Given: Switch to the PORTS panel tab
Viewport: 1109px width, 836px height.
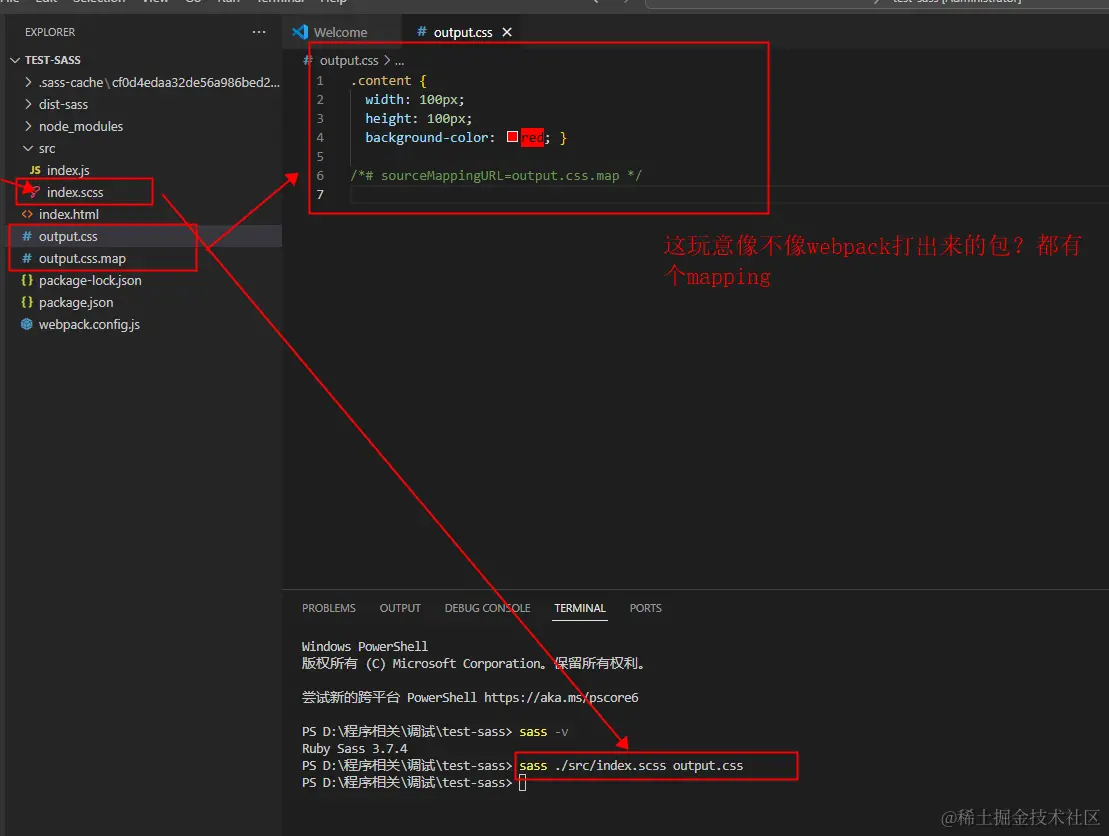Looking at the screenshot, I should click(646, 608).
